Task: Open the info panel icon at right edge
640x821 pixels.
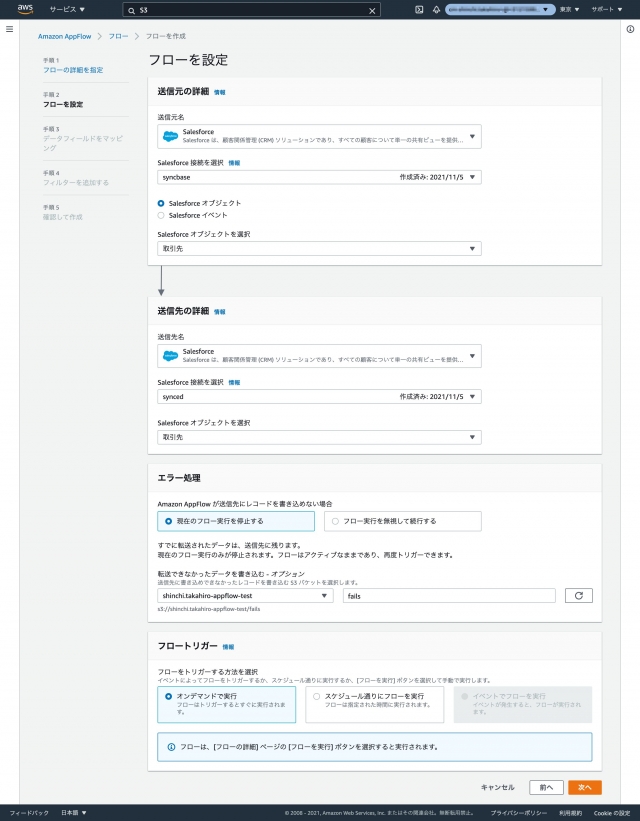Action: 630,29
